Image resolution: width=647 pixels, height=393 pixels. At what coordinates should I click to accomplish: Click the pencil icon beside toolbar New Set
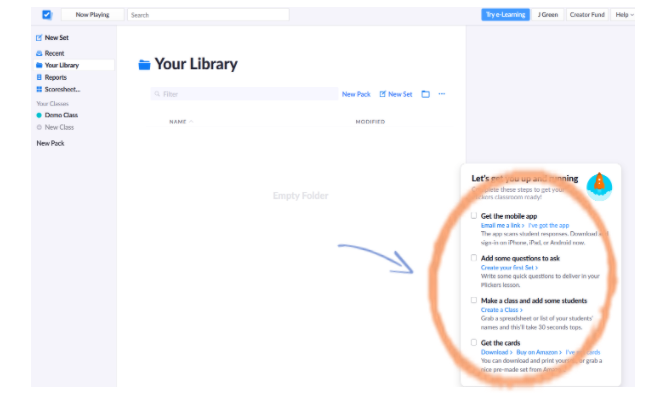[383, 94]
